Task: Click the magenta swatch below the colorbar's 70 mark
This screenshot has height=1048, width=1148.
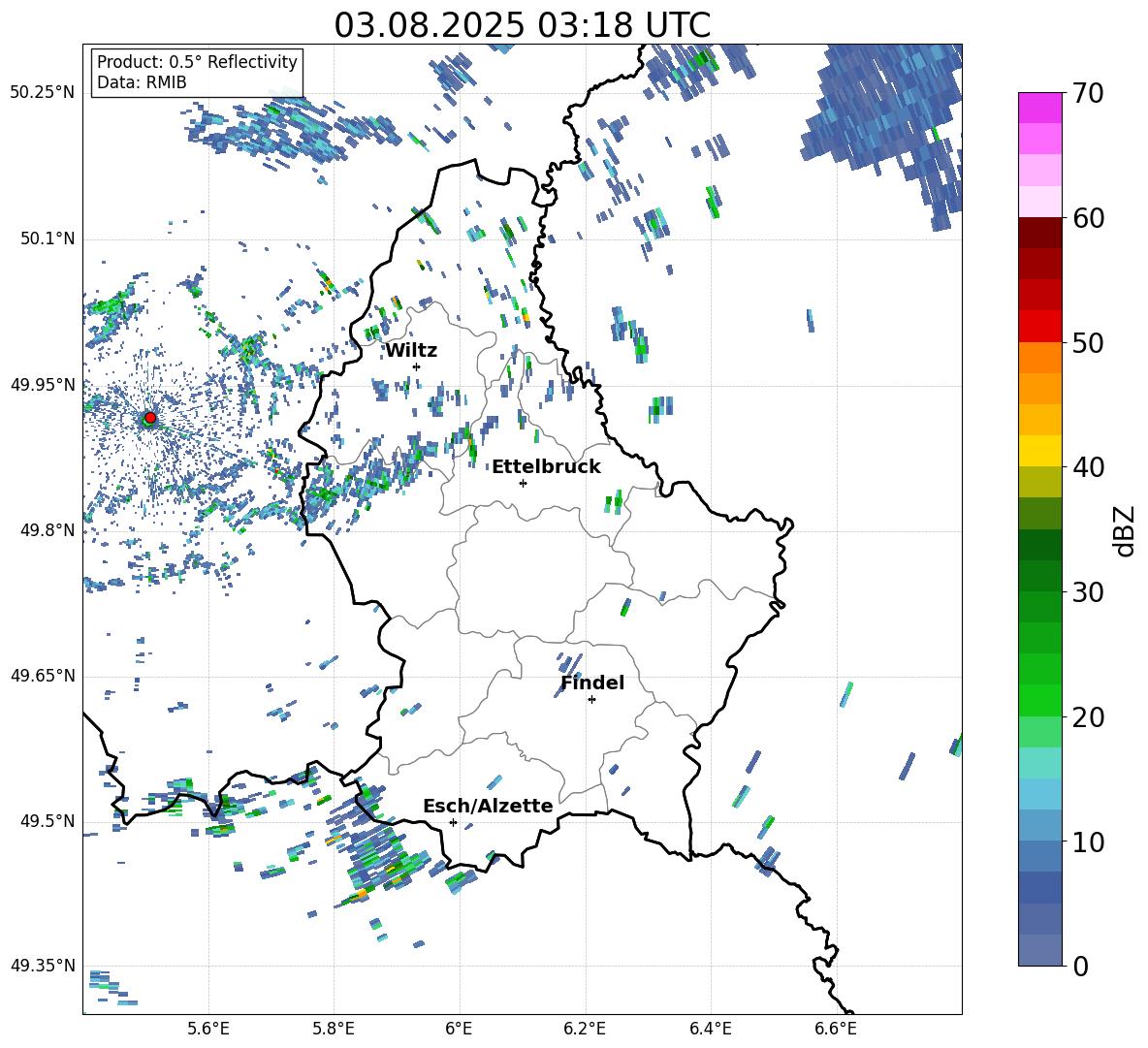Action: click(1039, 109)
